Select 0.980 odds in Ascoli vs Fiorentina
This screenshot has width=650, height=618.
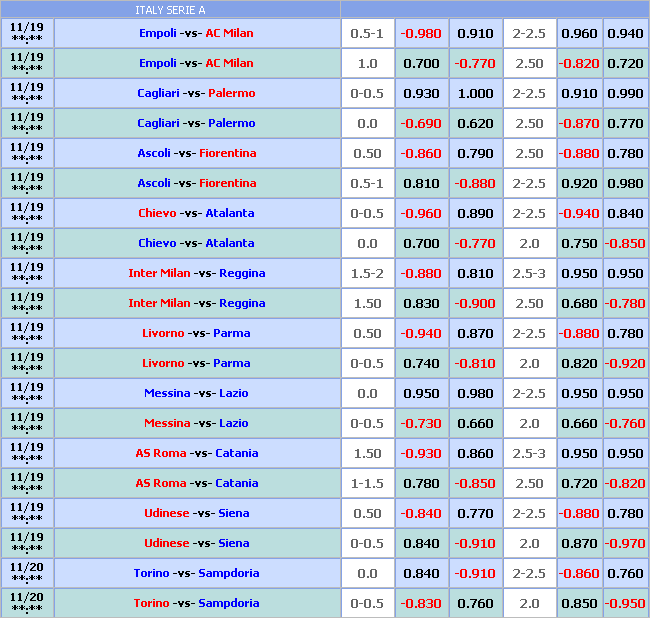(x=625, y=183)
